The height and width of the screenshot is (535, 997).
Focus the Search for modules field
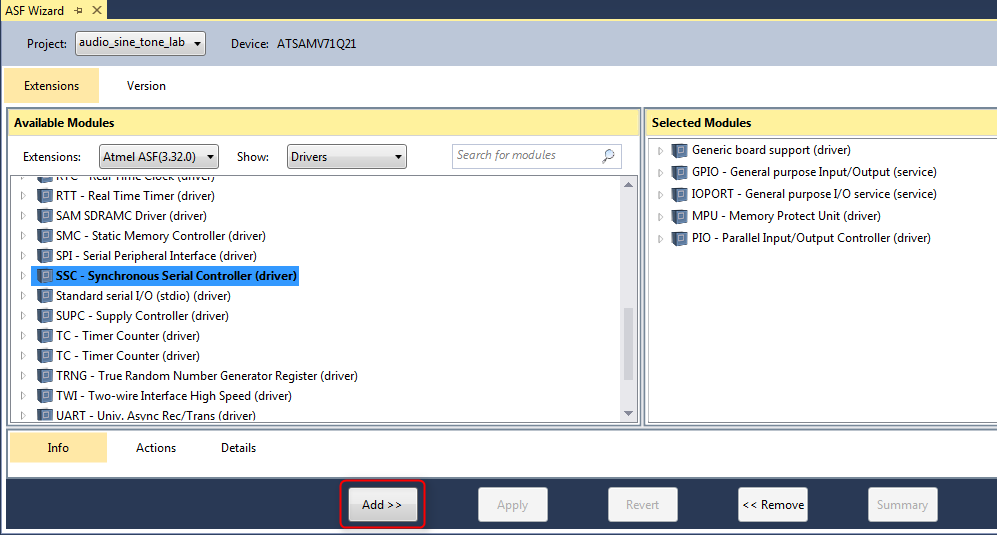525,156
